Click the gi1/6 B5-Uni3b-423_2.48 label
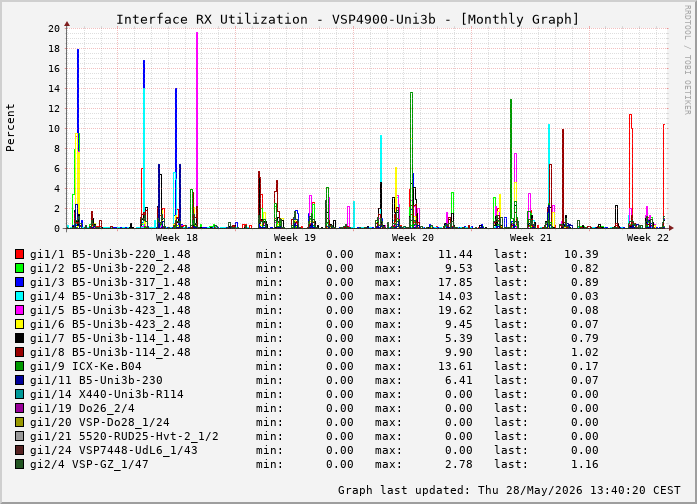The image size is (697, 504). pyautogui.click(x=110, y=324)
